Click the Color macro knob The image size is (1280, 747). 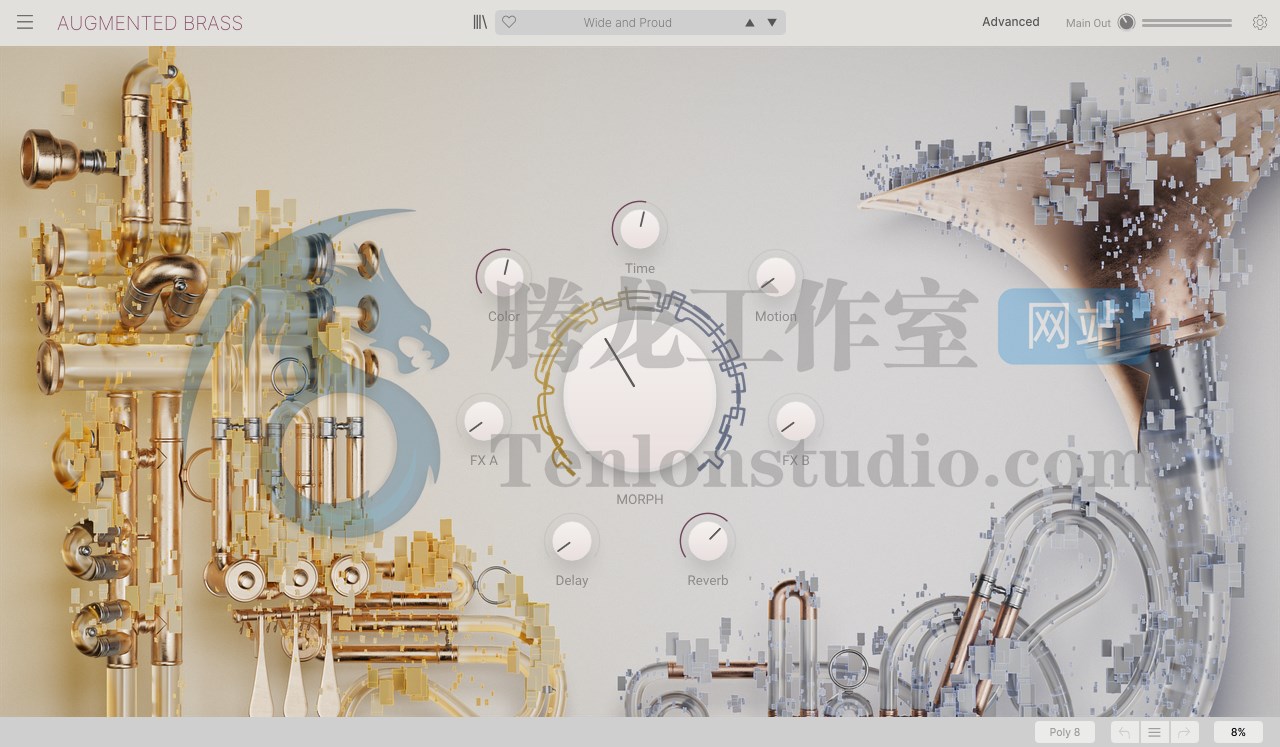click(504, 277)
